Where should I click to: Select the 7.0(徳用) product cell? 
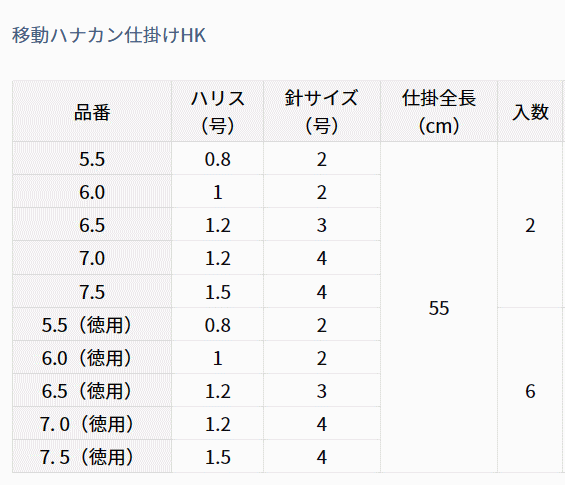tap(92, 424)
